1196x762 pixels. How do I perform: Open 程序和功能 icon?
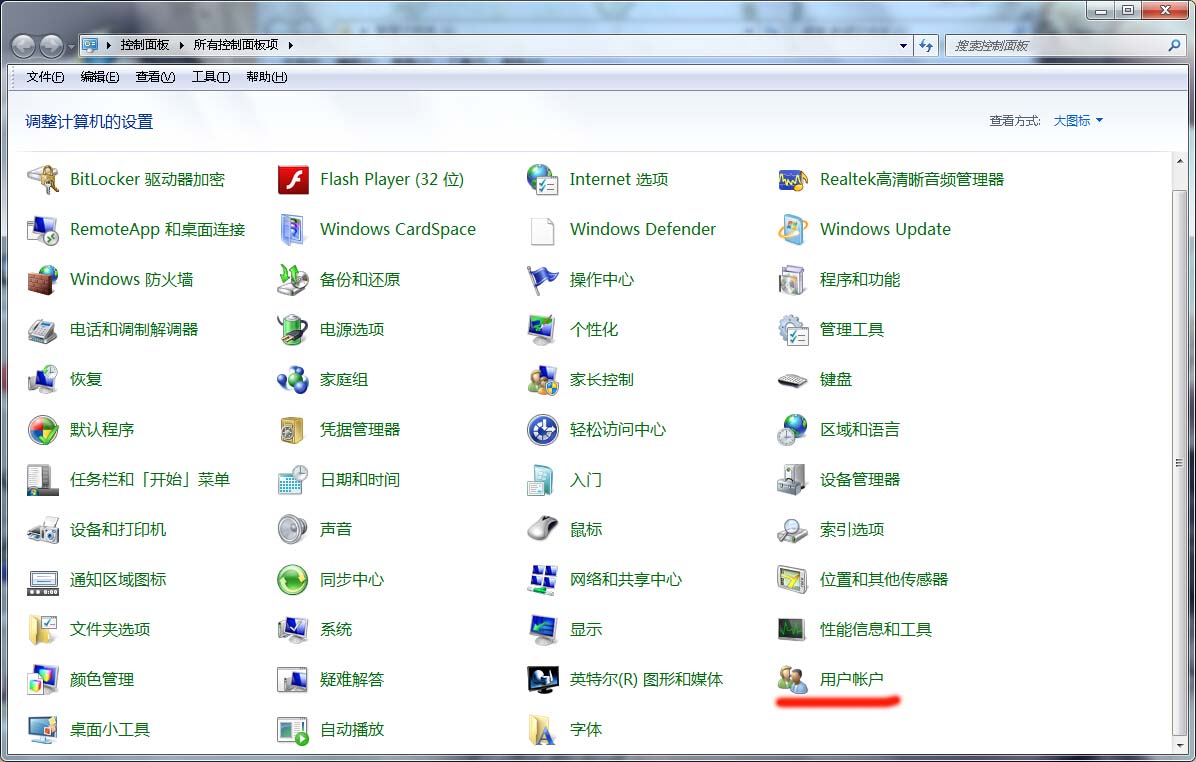793,280
